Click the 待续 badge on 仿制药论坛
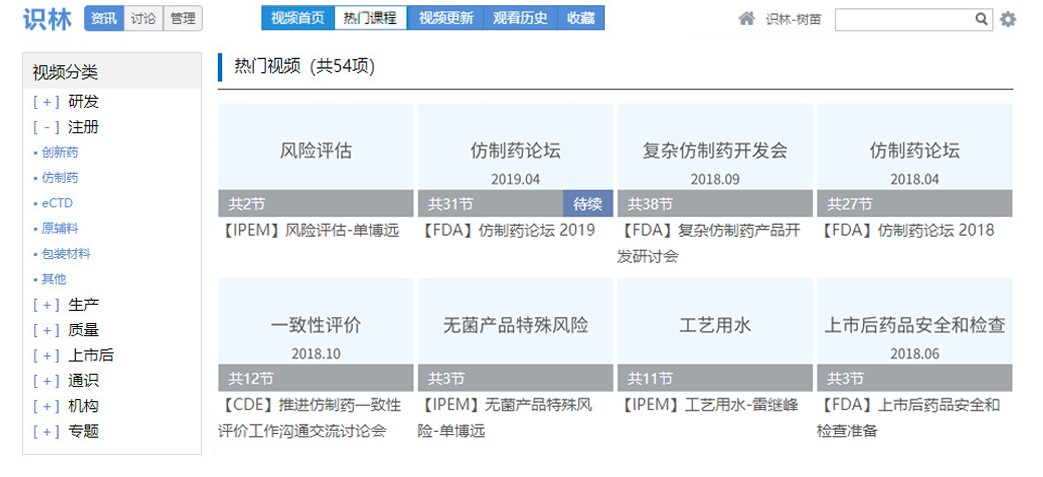 pos(587,204)
